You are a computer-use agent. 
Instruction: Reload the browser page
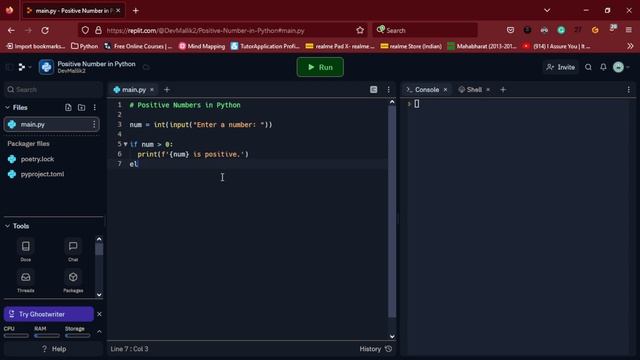point(45,30)
